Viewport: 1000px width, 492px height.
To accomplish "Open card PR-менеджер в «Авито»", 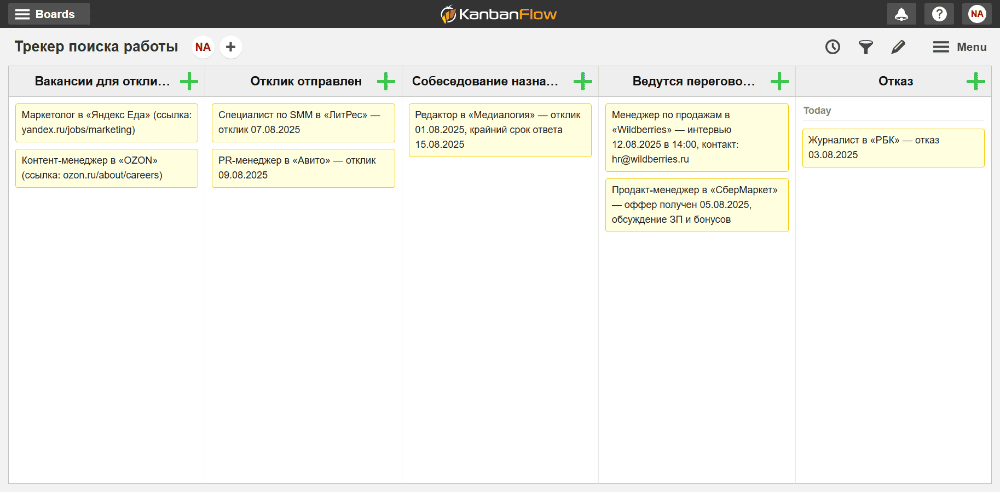I will [304, 168].
